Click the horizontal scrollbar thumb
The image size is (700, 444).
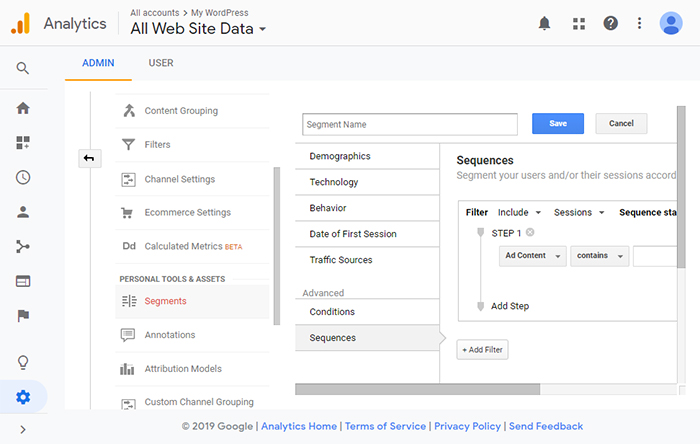pos(417,389)
